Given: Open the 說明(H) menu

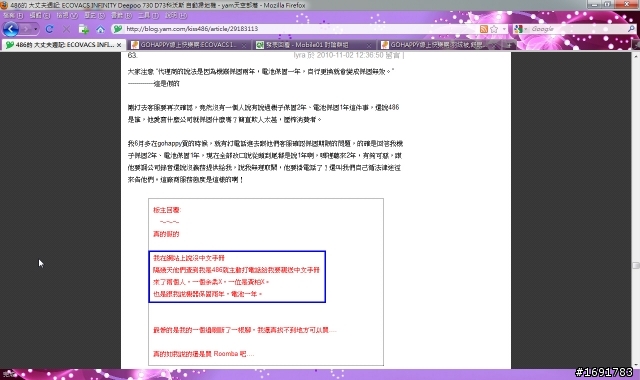Looking at the screenshot, I should 176,16.
